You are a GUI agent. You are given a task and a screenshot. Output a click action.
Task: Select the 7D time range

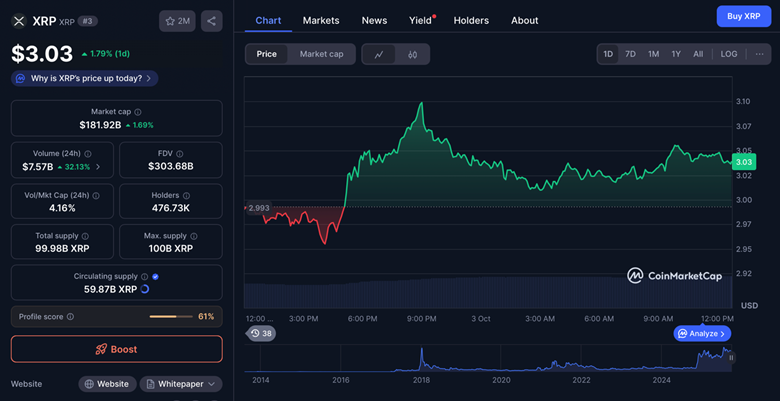[630, 54]
